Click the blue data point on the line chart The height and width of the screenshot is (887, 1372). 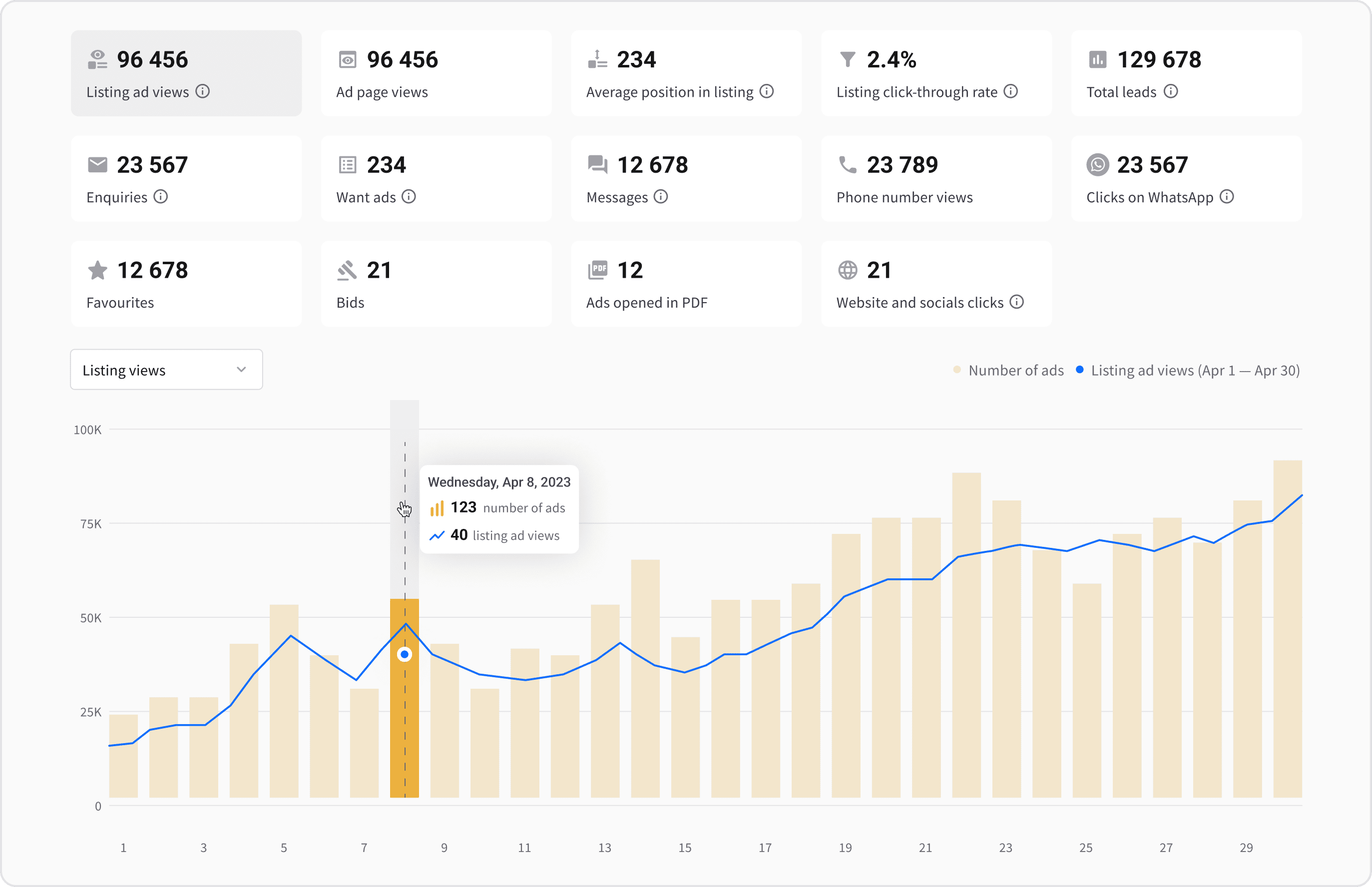pos(405,654)
